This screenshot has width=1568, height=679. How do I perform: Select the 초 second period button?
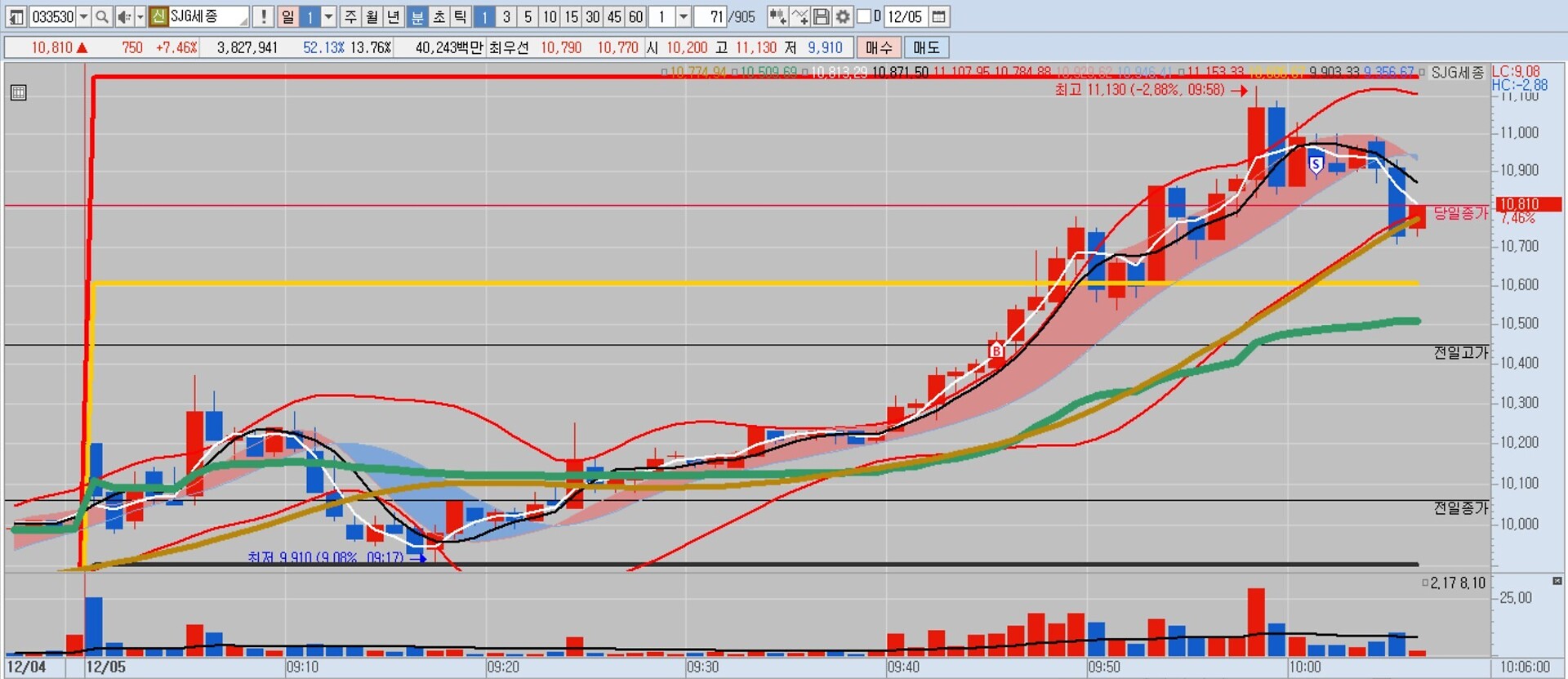coord(439,16)
